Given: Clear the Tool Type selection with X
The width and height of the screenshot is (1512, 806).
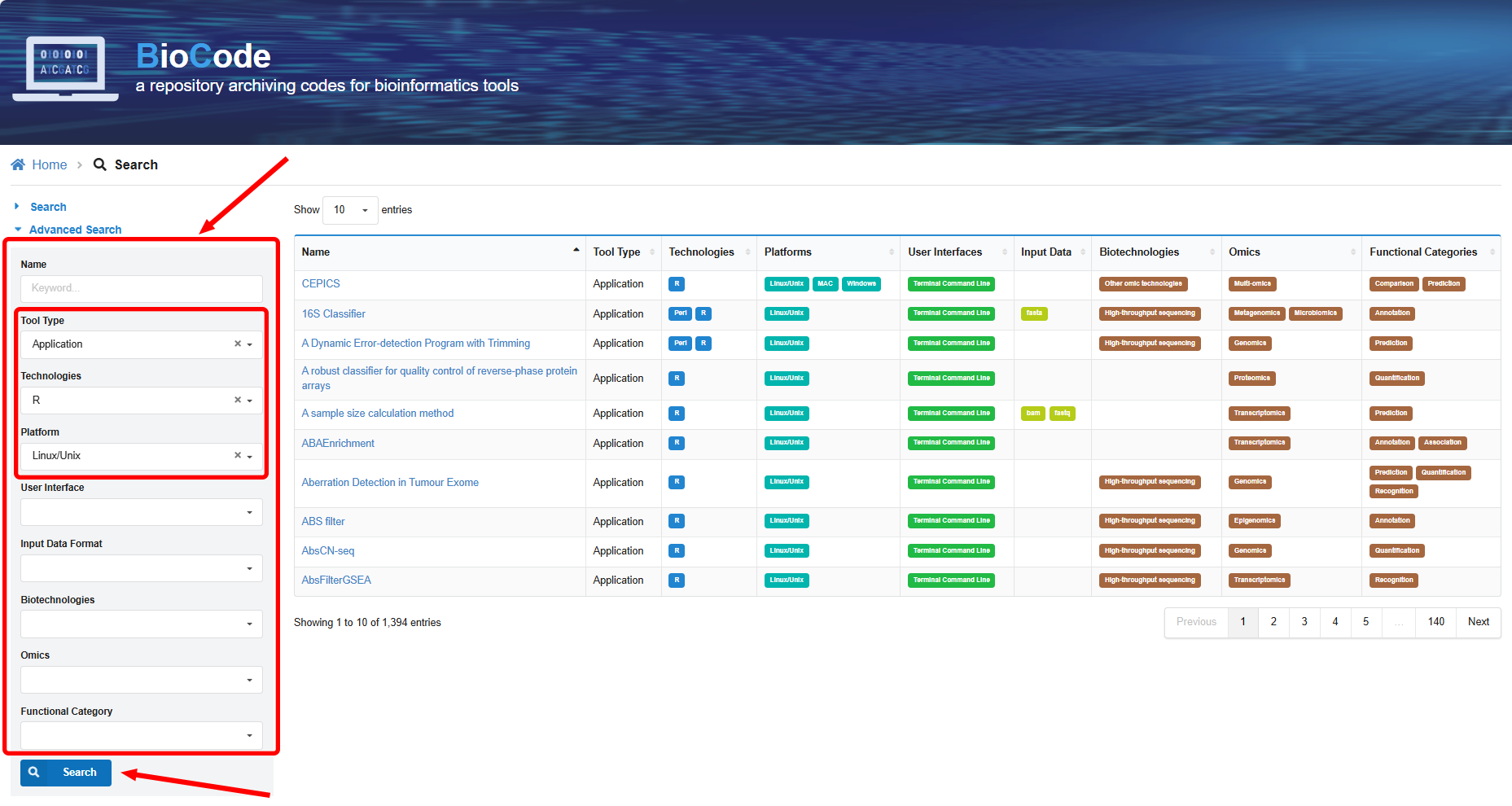Looking at the screenshot, I should 238,344.
